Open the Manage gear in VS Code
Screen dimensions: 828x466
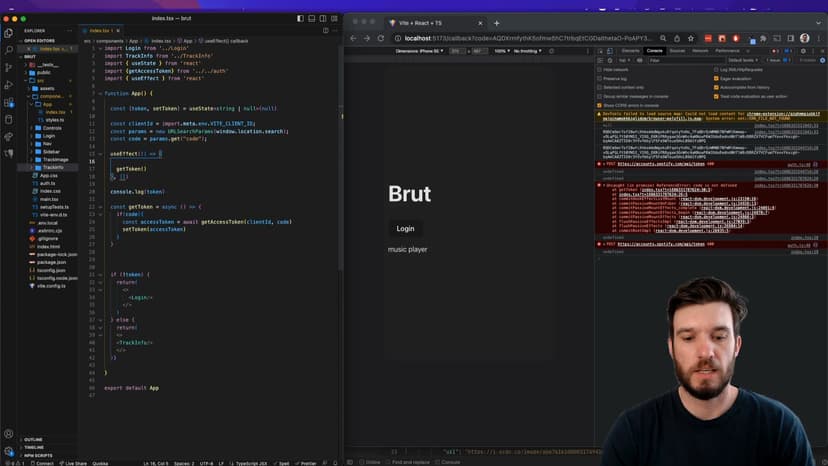[9, 451]
